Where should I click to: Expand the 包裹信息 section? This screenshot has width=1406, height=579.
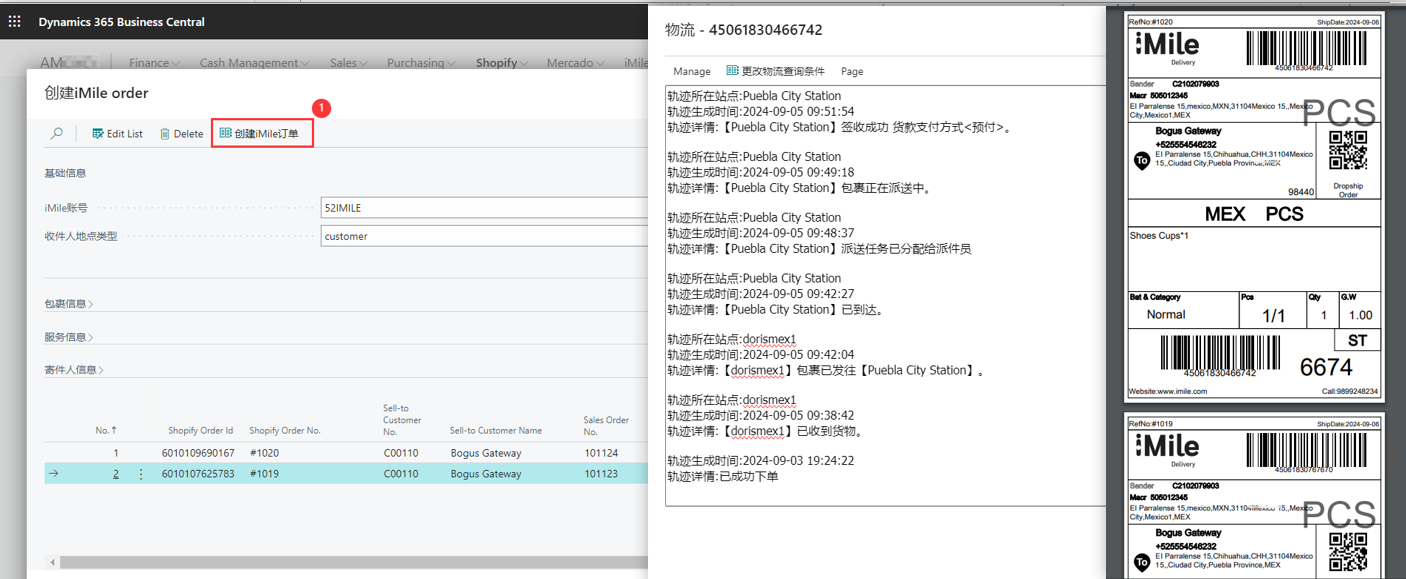click(x=69, y=304)
